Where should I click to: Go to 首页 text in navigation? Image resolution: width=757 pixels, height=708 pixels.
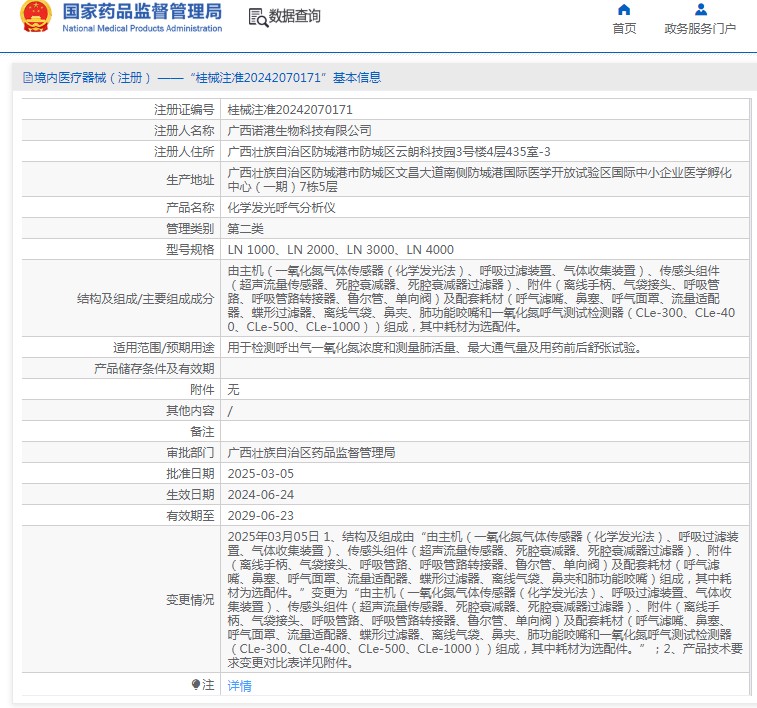(624, 29)
